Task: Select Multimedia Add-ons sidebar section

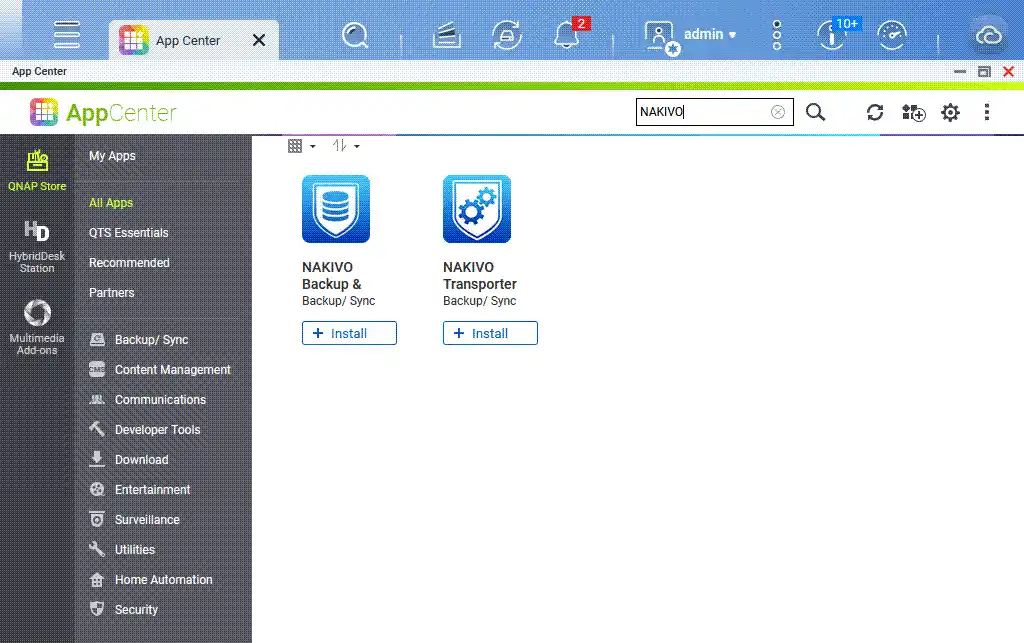Action: tap(37, 327)
